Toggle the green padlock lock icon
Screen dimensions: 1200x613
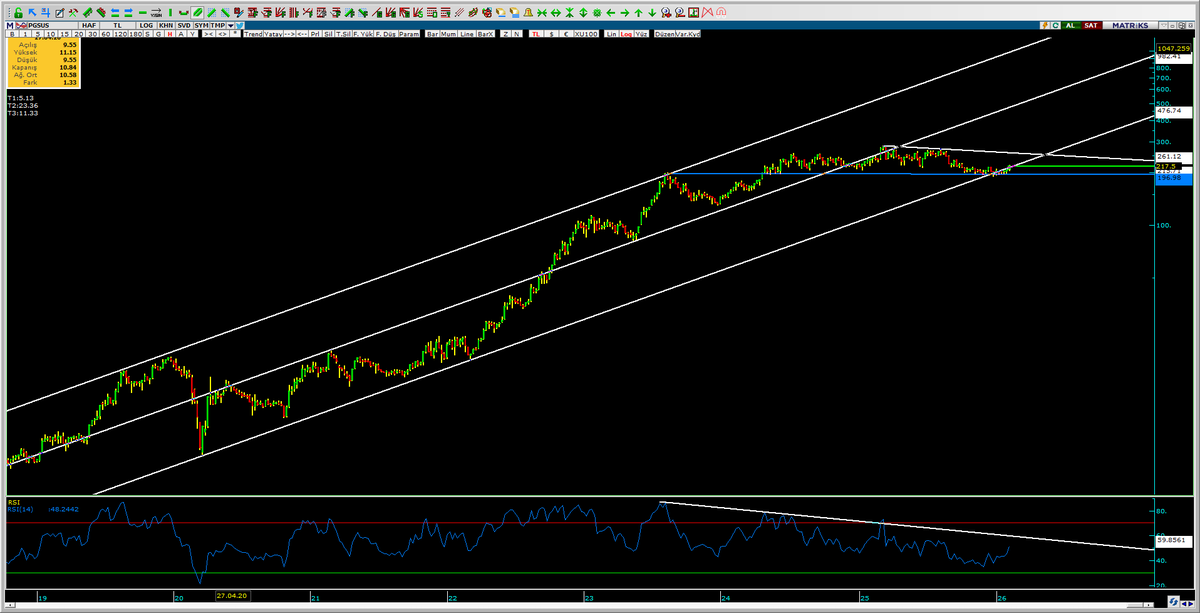click(x=18, y=13)
